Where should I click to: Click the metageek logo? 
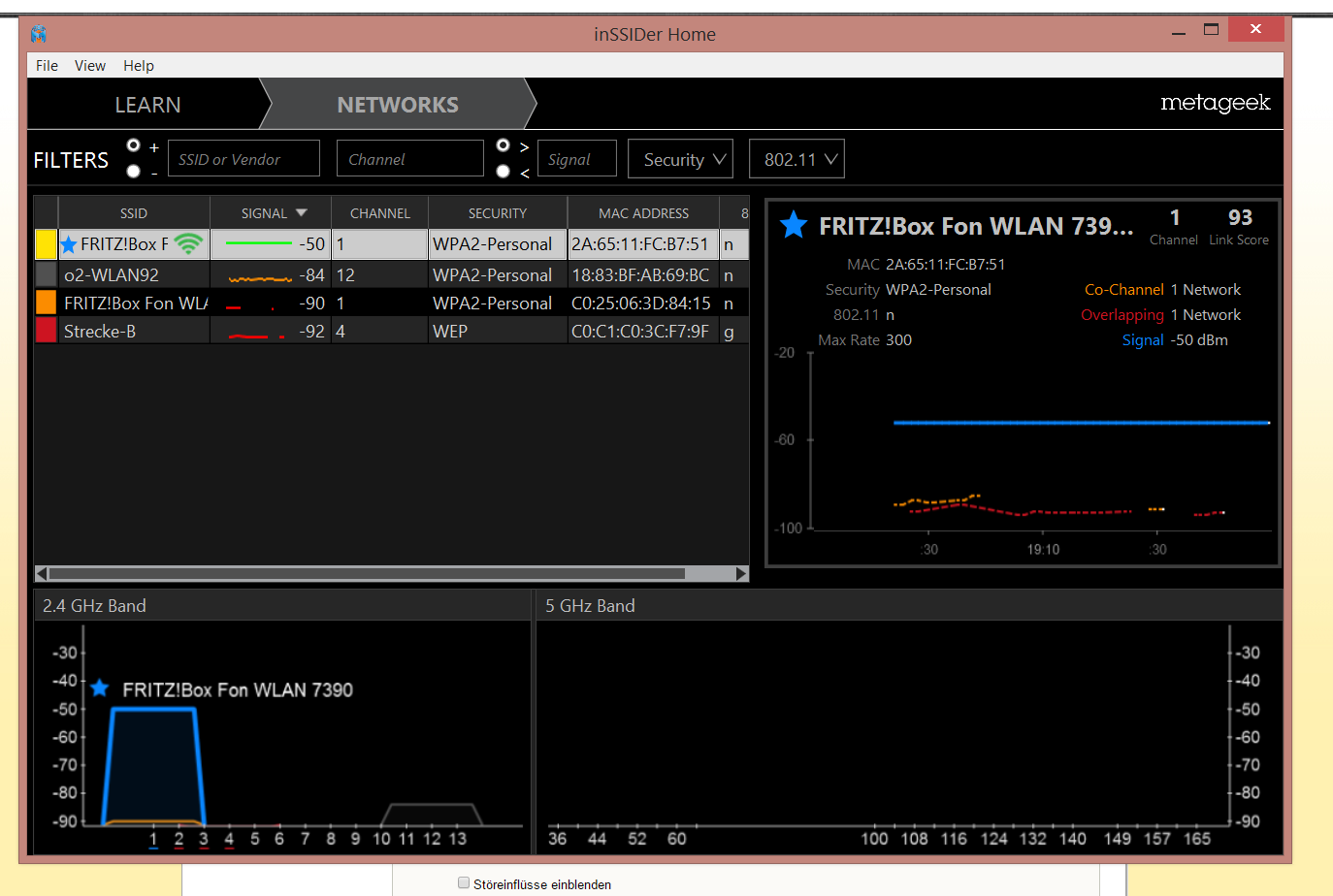(1215, 103)
